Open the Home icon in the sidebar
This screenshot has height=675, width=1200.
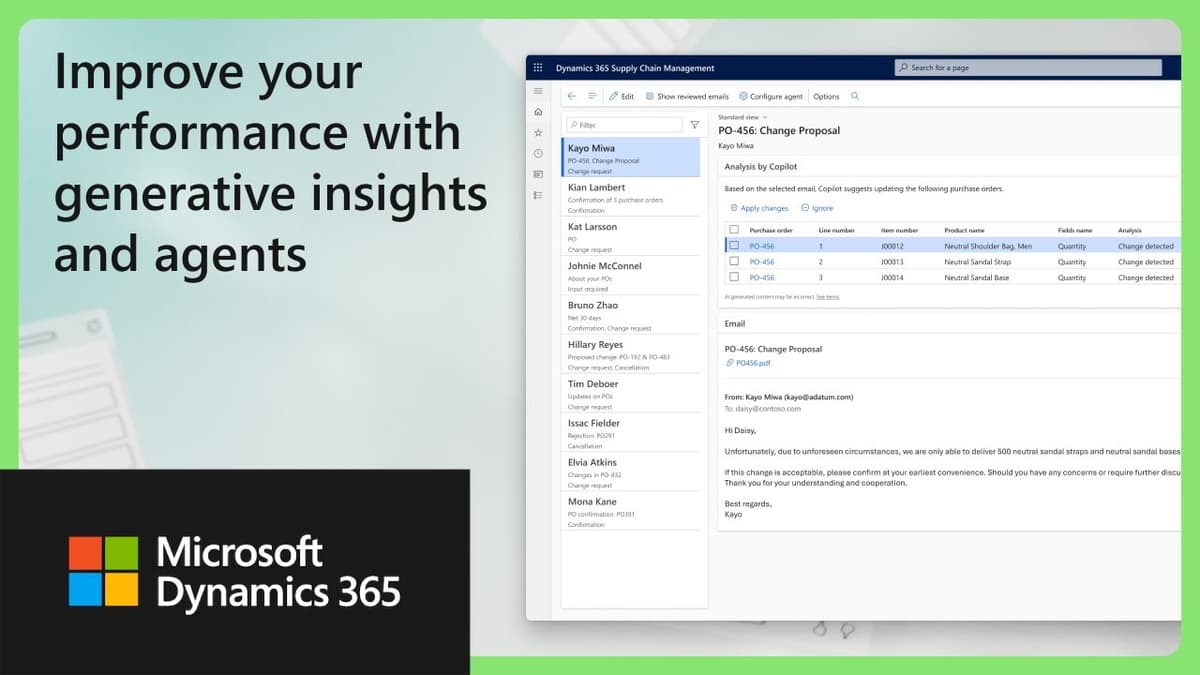538,112
